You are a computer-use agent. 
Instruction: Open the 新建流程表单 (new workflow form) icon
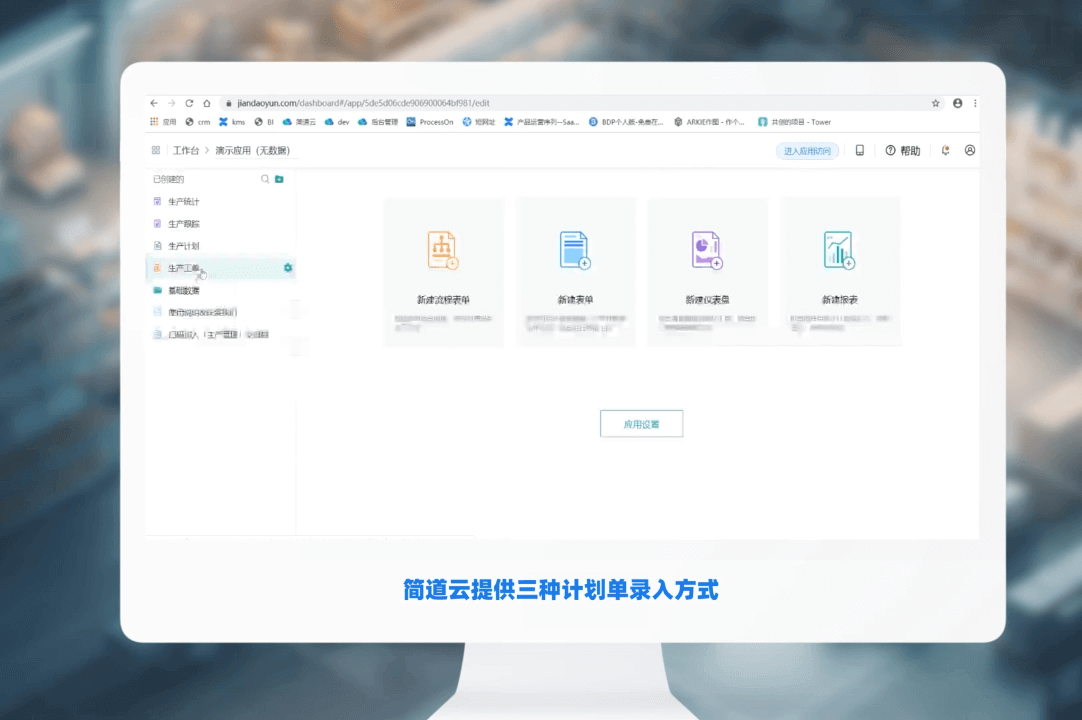click(x=443, y=250)
